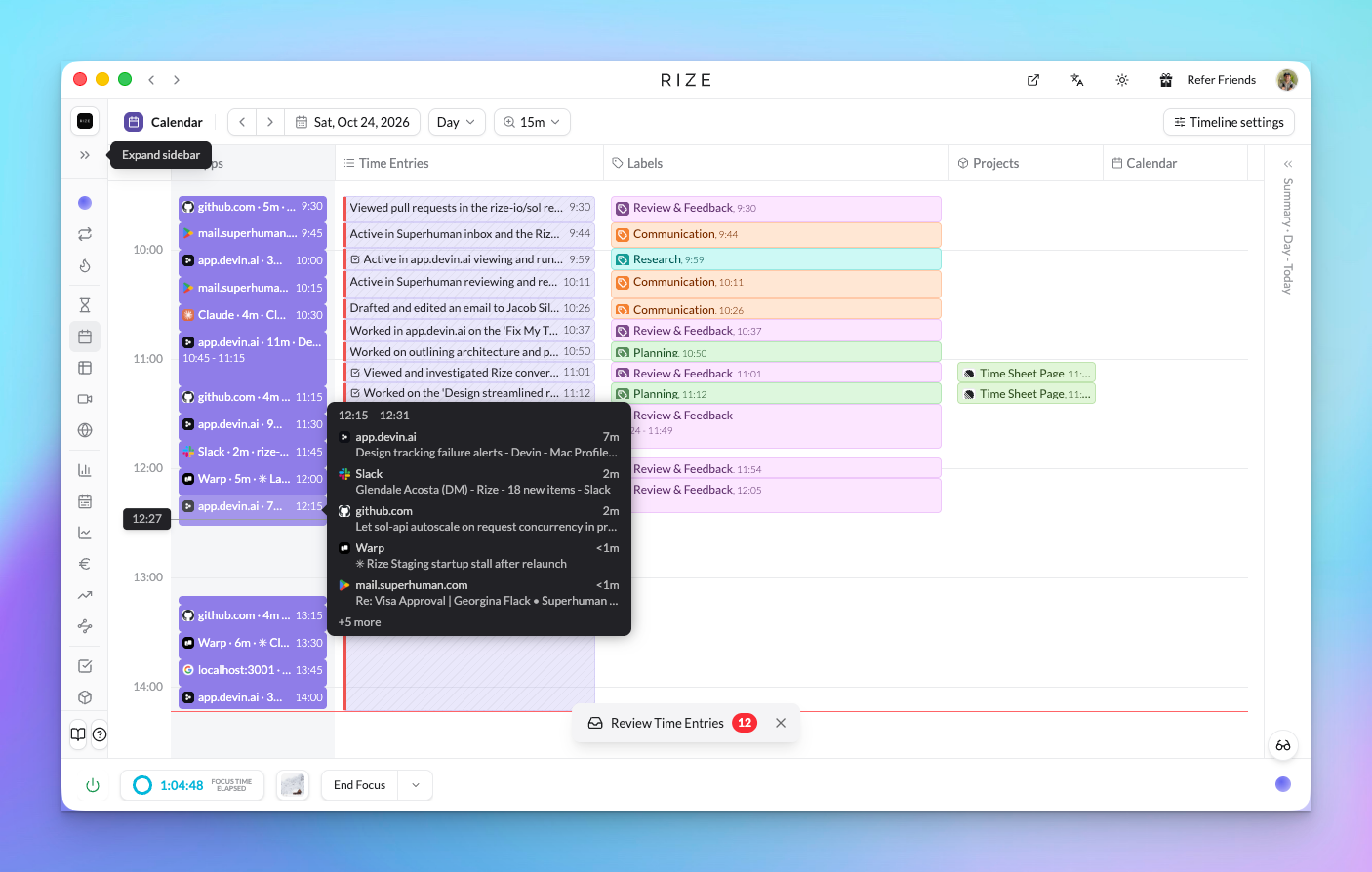This screenshot has height=872, width=1372.
Task: Click the open-in-new-window icon in title bar
Action: click(1033, 80)
